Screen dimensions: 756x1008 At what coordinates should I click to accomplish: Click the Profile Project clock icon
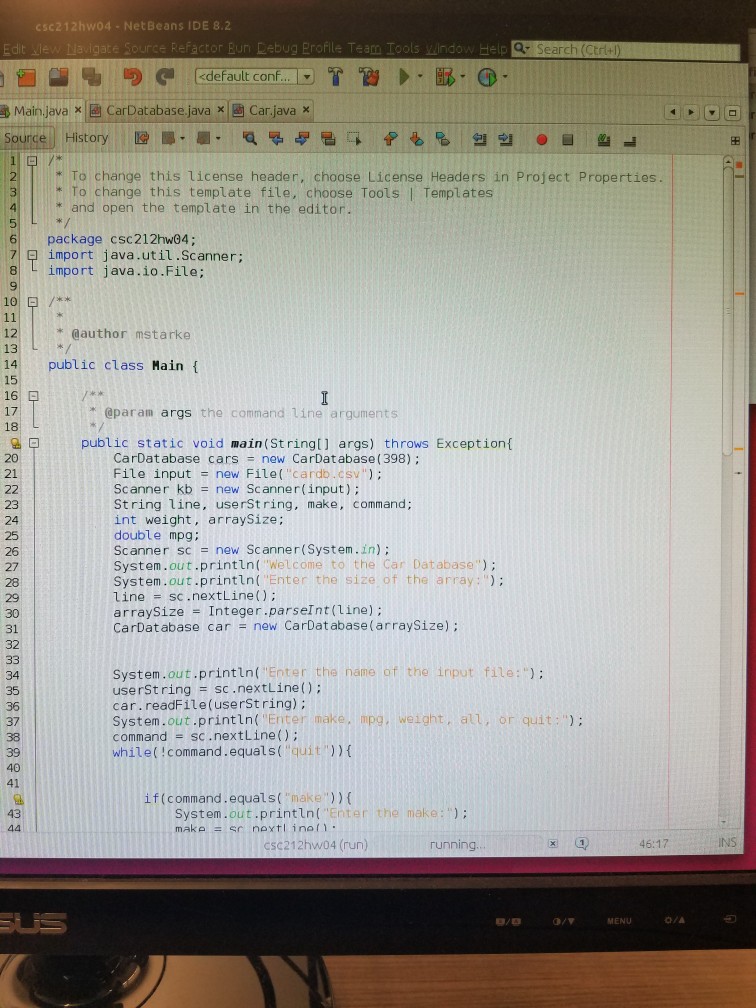point(487,78)
